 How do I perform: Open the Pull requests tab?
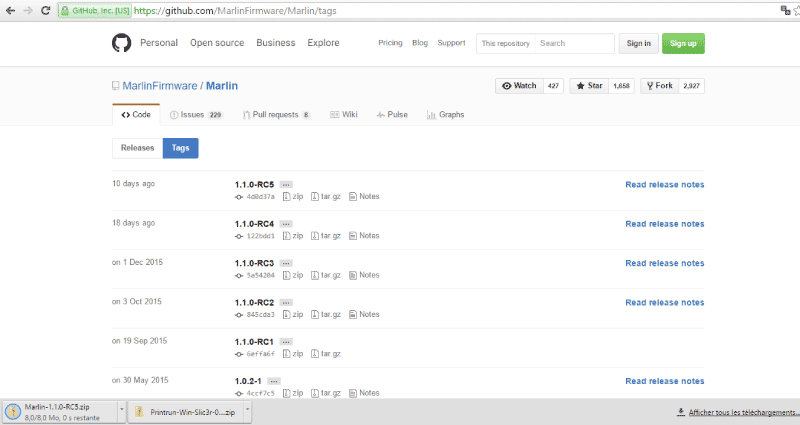(x=276, y=115)
